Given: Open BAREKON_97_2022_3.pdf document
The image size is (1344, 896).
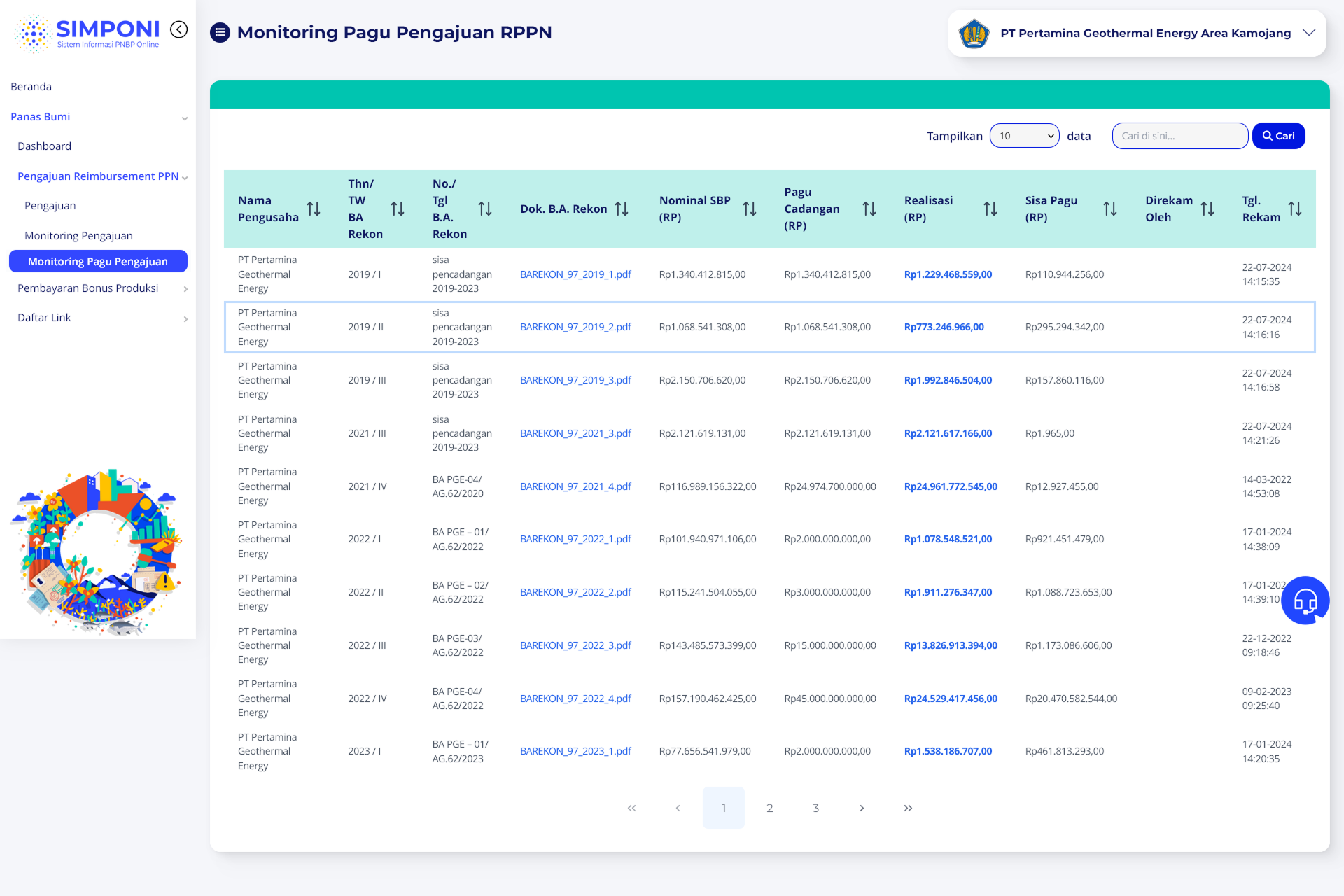Looking at the screenshot, I should [575, 645].
